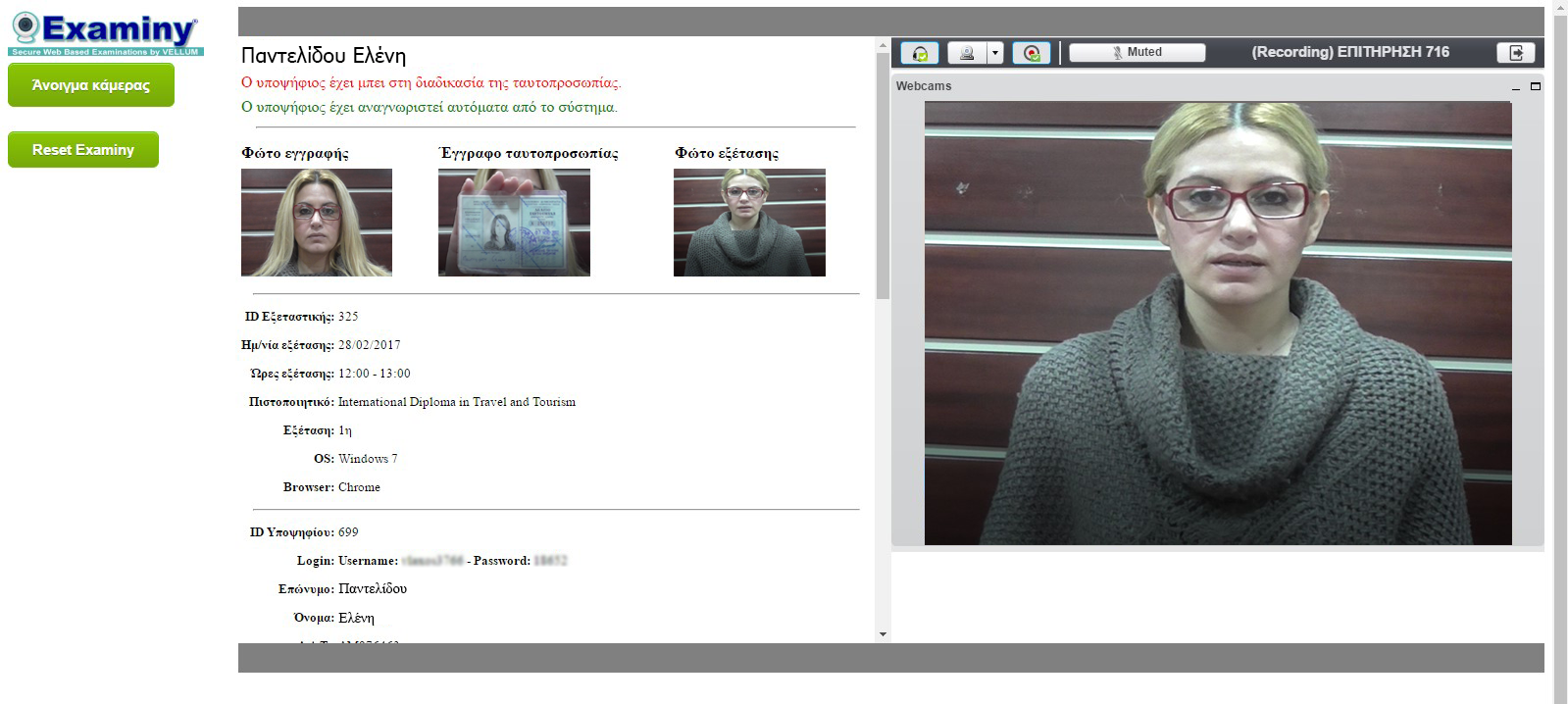1568x704 pixels.
Task: Toggle the Muted microphone button
Action: pos(1138,53)
